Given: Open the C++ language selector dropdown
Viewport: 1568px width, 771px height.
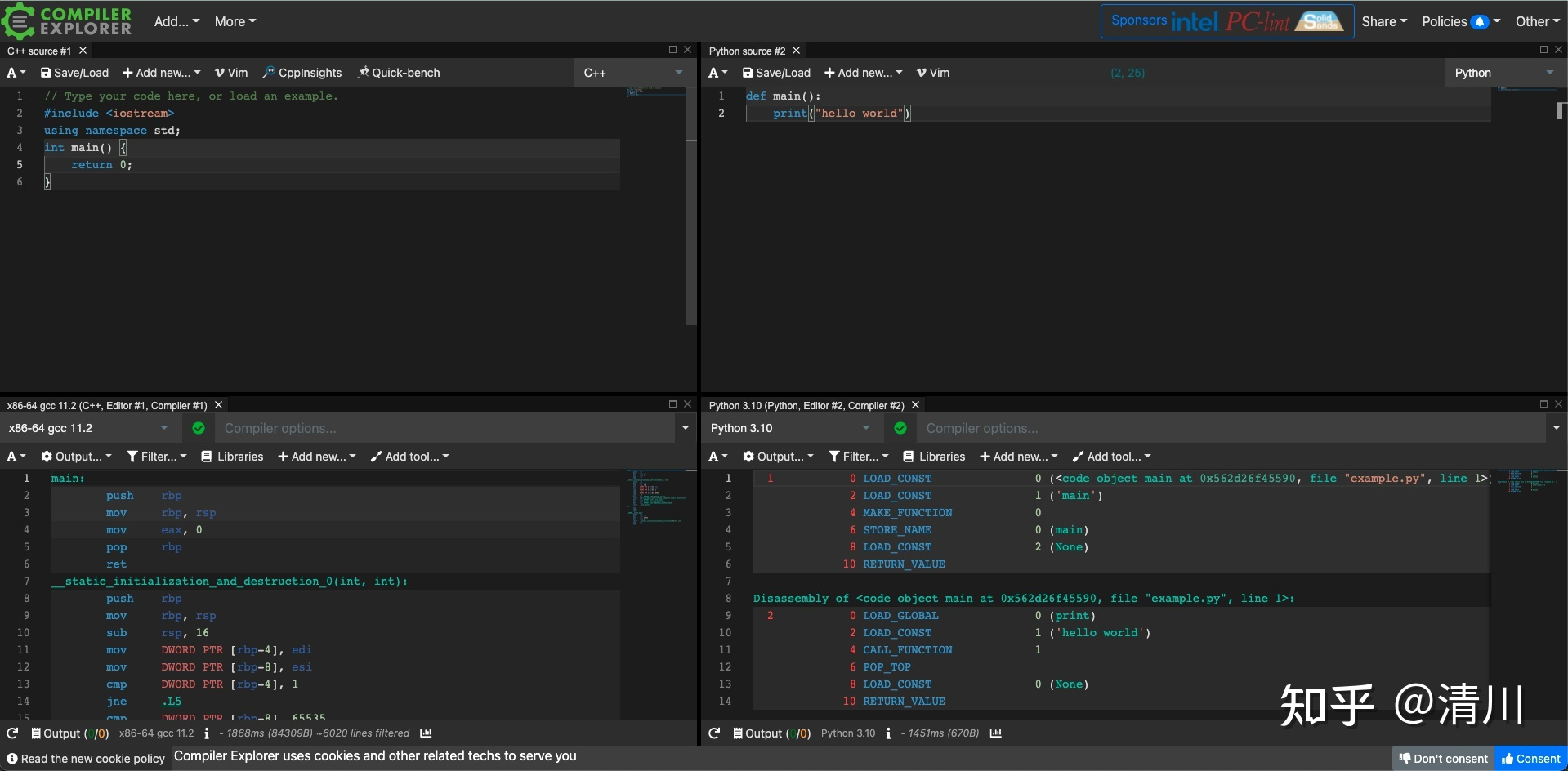Looking at the screenshot, I should click(x=634, y=73).
